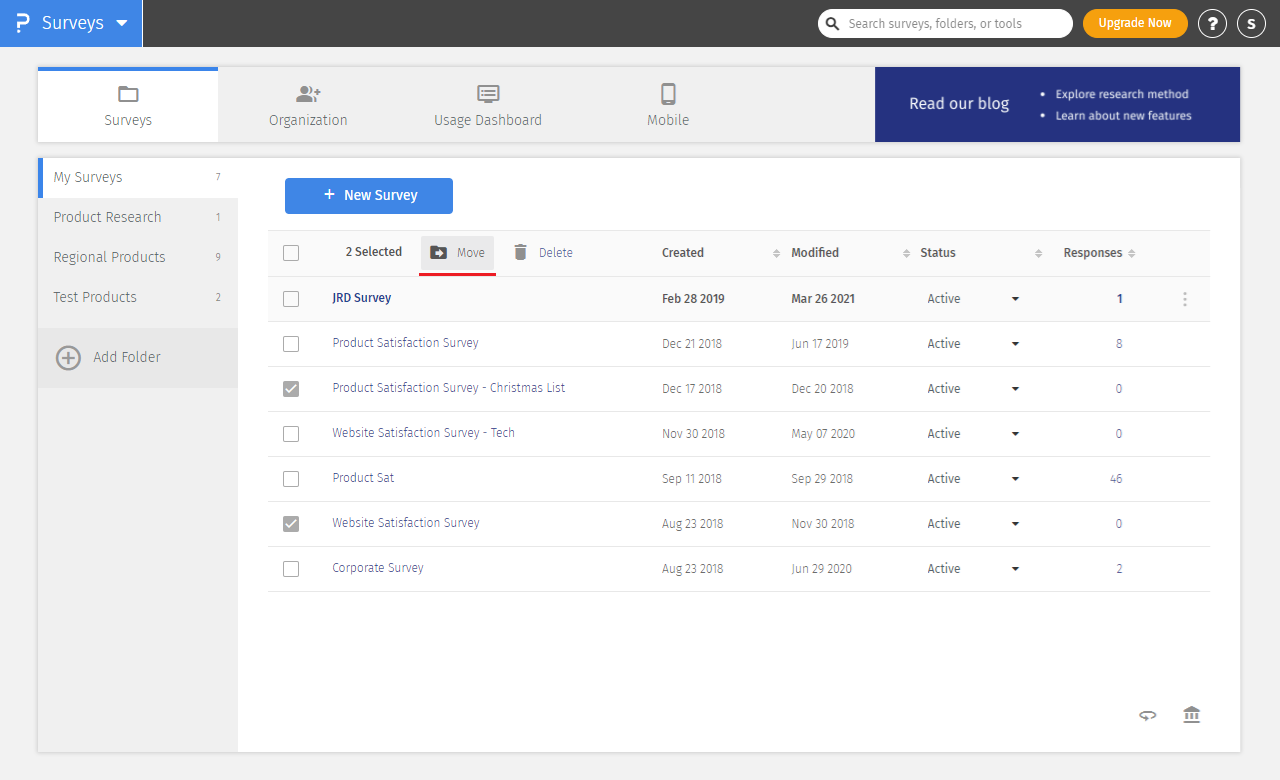Viewport: 1280px width, 780px height.
Task: Click the Upgrade Now button
Action: (x=1135, y=23)
